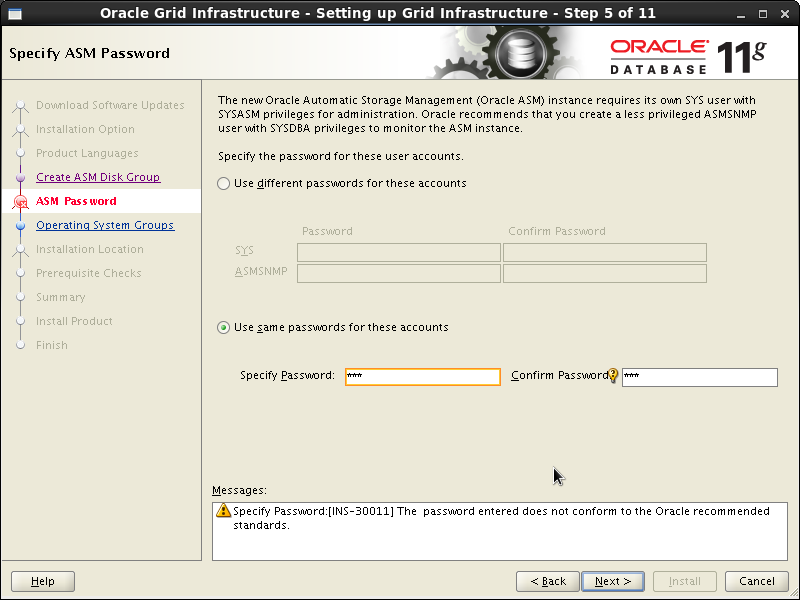Click the password hint key icon
The height and width of the screenshot is (600, 800).
(613, 376)
